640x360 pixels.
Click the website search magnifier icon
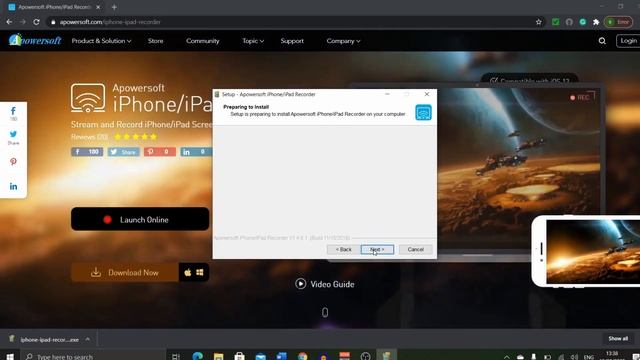(x=602, y=41)
